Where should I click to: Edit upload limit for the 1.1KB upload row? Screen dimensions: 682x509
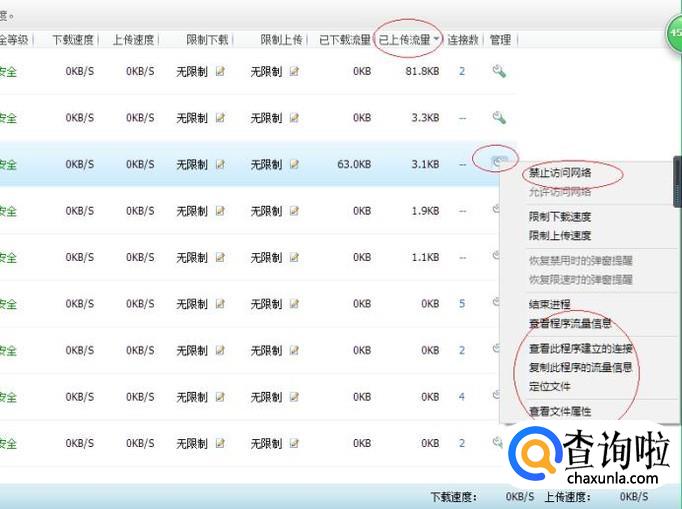coord(294,257)
